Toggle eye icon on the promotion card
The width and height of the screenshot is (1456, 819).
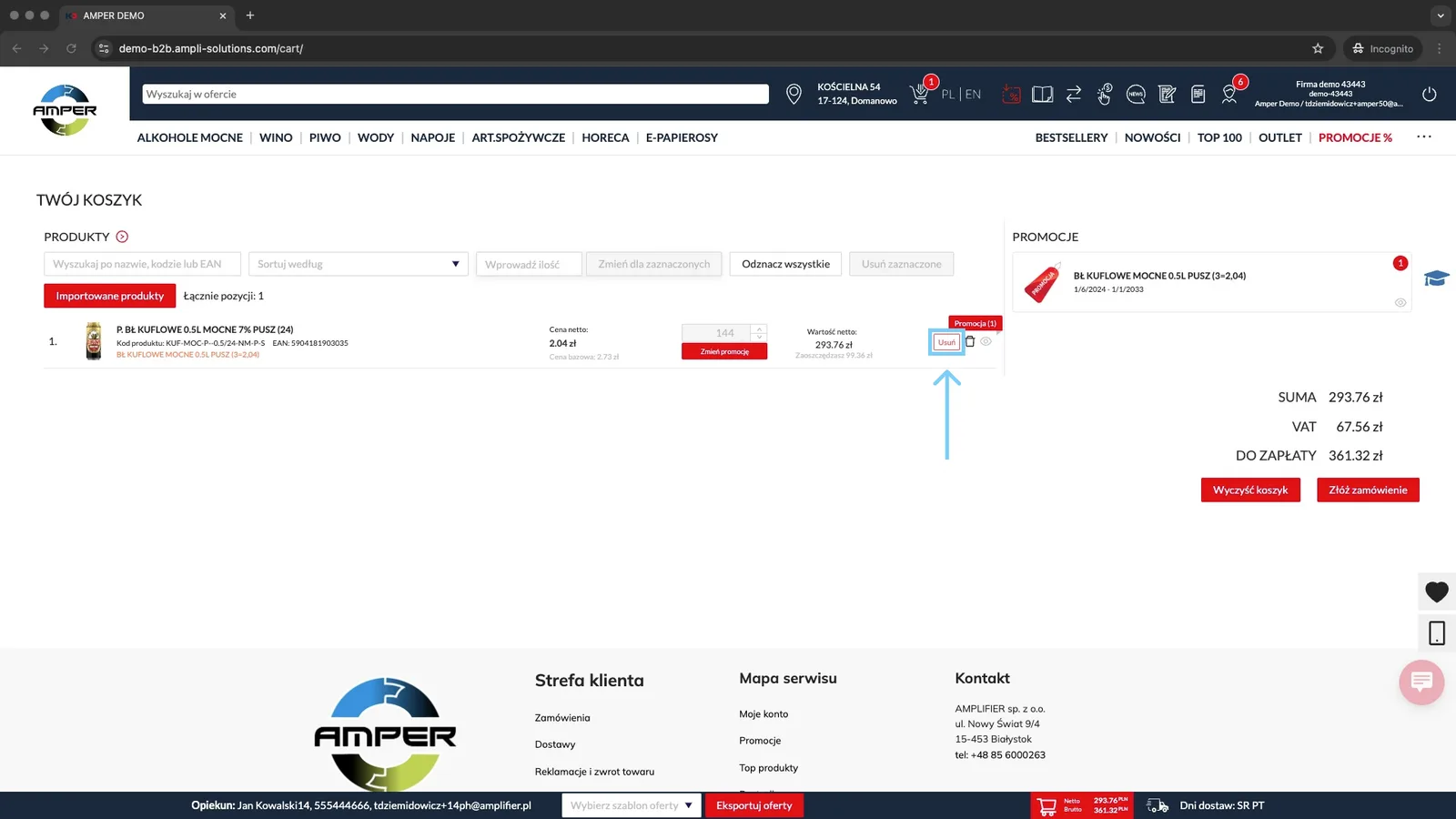(x=1400, y=303)
